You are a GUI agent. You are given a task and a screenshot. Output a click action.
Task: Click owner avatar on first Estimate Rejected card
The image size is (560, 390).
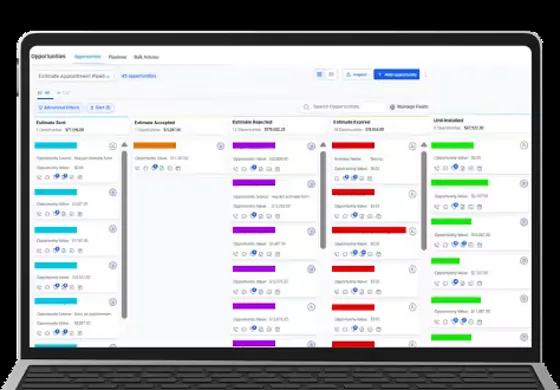point(311,146)
